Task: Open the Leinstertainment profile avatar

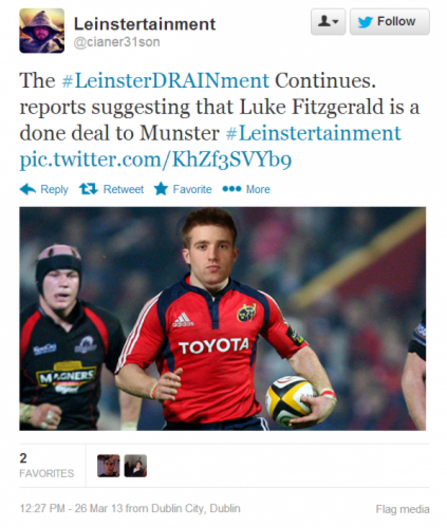Action: 42,31
